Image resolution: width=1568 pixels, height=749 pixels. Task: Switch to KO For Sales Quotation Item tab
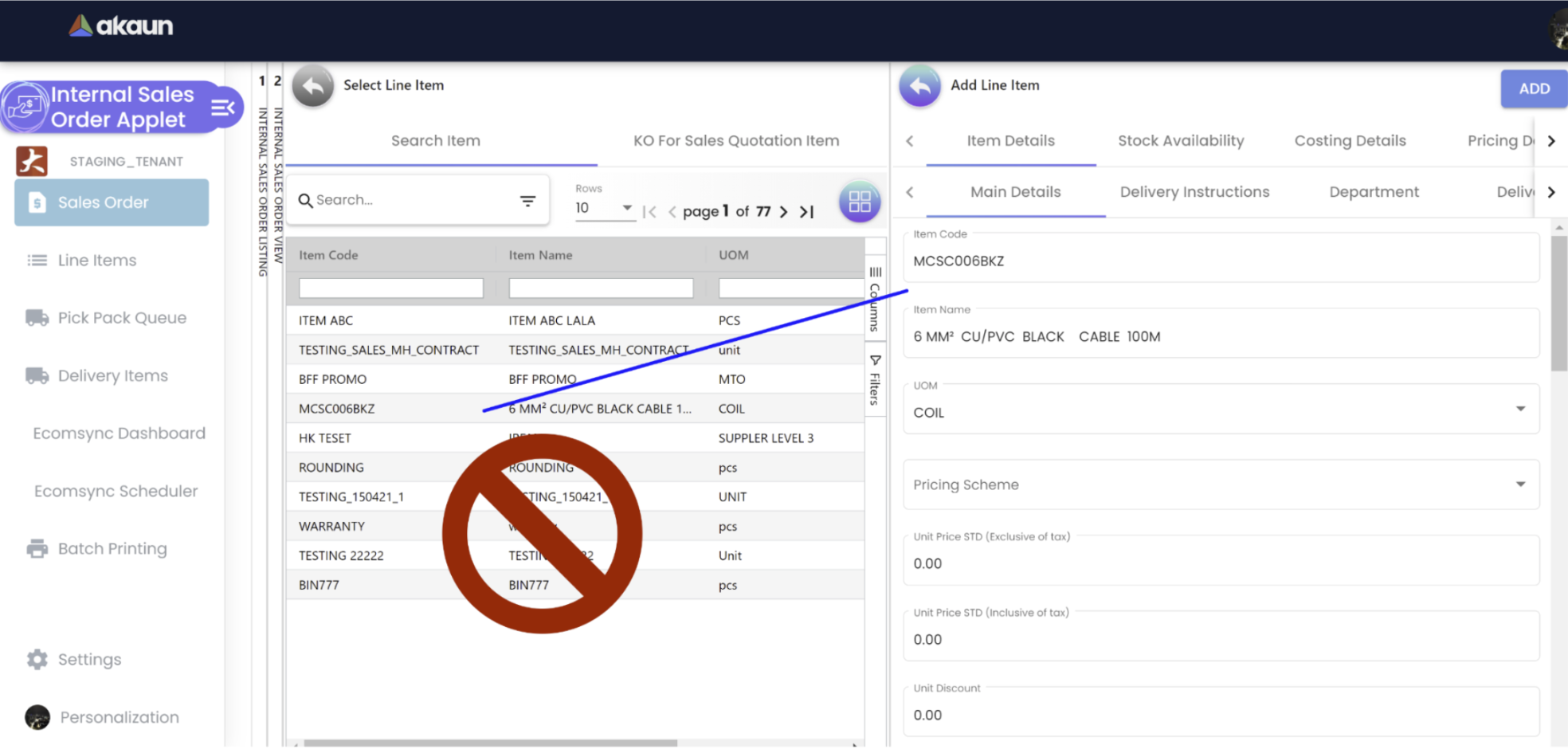click(x=735, y=141)
